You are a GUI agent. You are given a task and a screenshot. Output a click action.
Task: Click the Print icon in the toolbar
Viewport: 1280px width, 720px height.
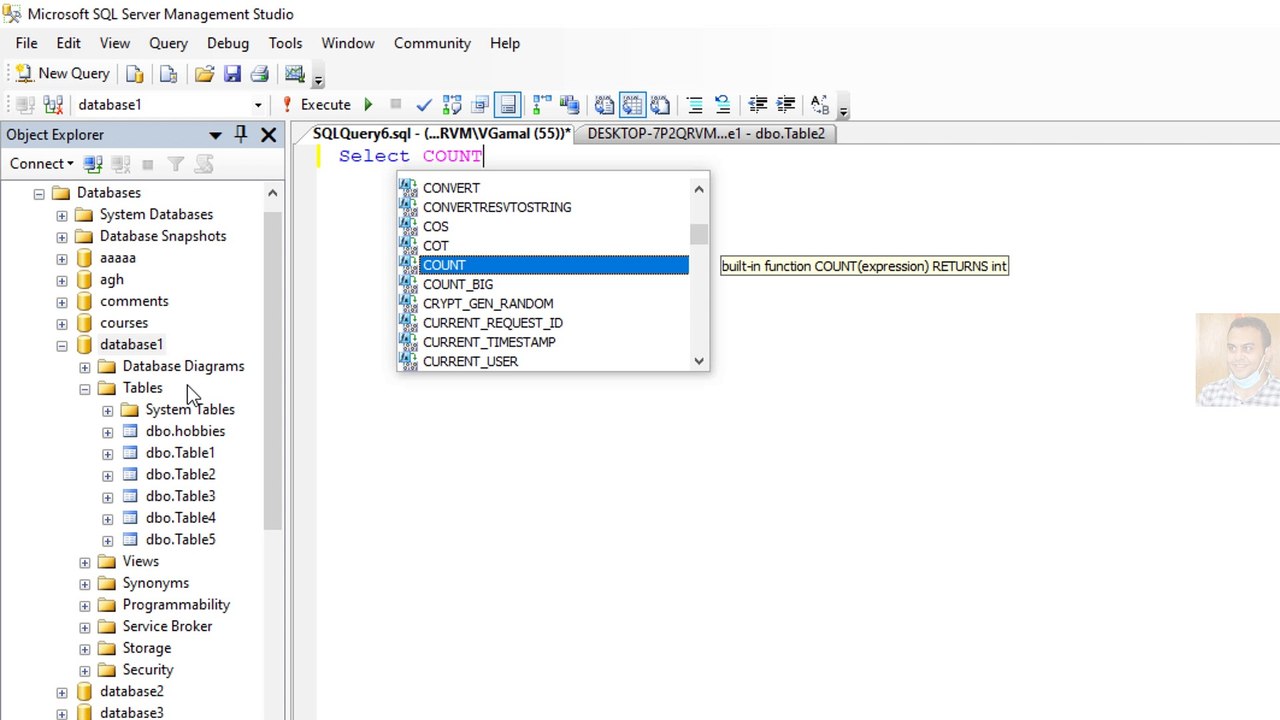pyautogui.click(x=260, y=73)
